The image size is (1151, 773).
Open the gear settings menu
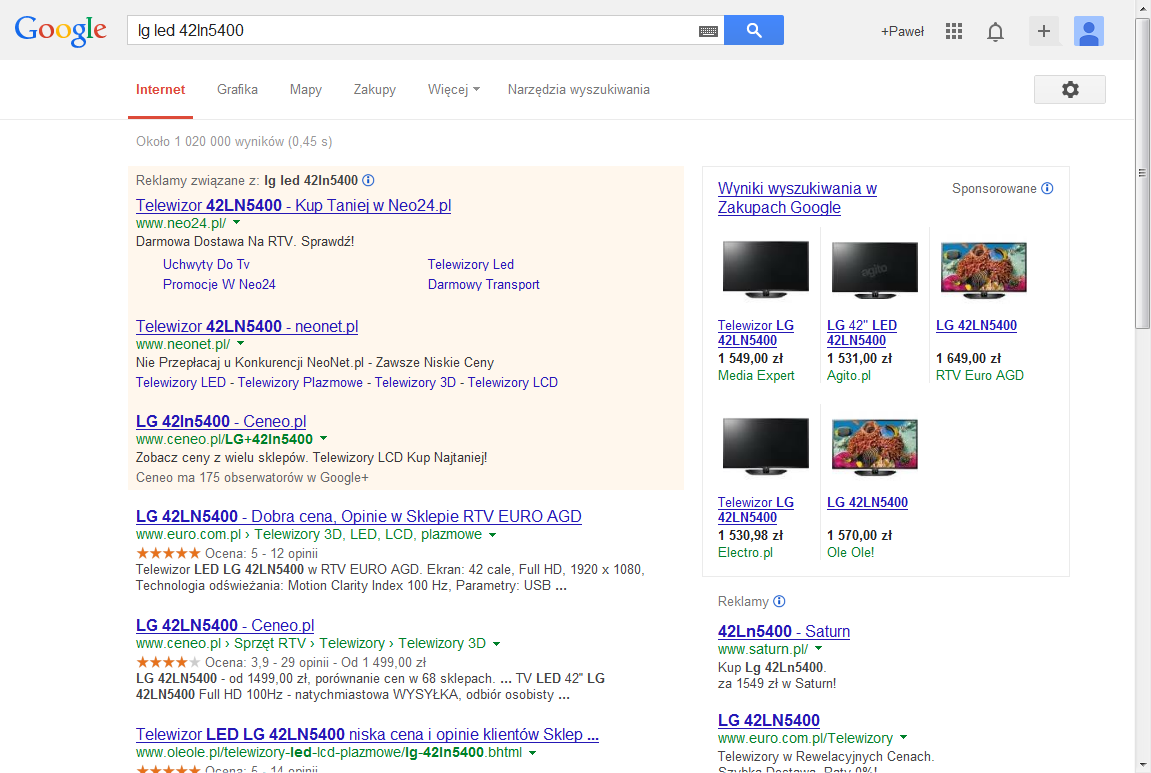(1070, 90)
